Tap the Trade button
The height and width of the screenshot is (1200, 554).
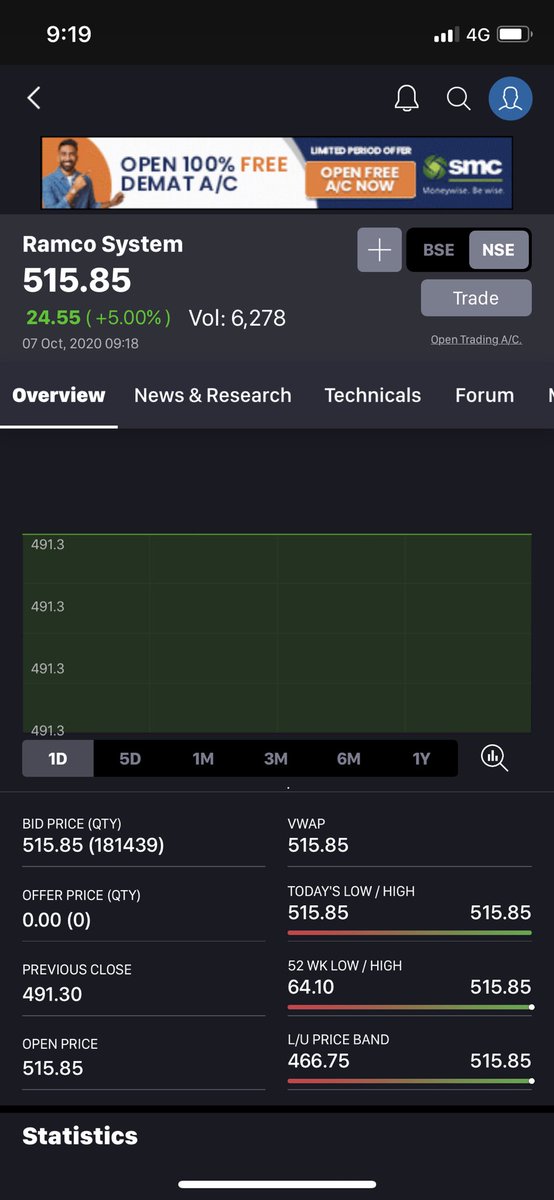pos(476,298)
